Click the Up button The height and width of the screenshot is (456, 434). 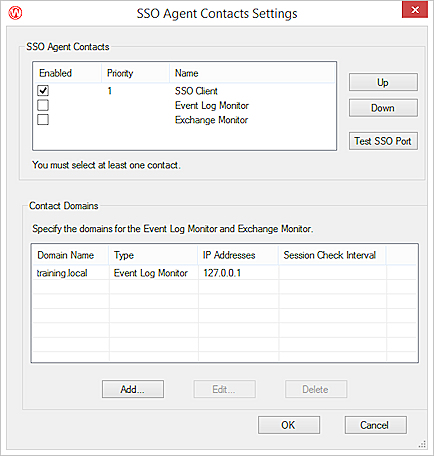[x=383, y=82]
